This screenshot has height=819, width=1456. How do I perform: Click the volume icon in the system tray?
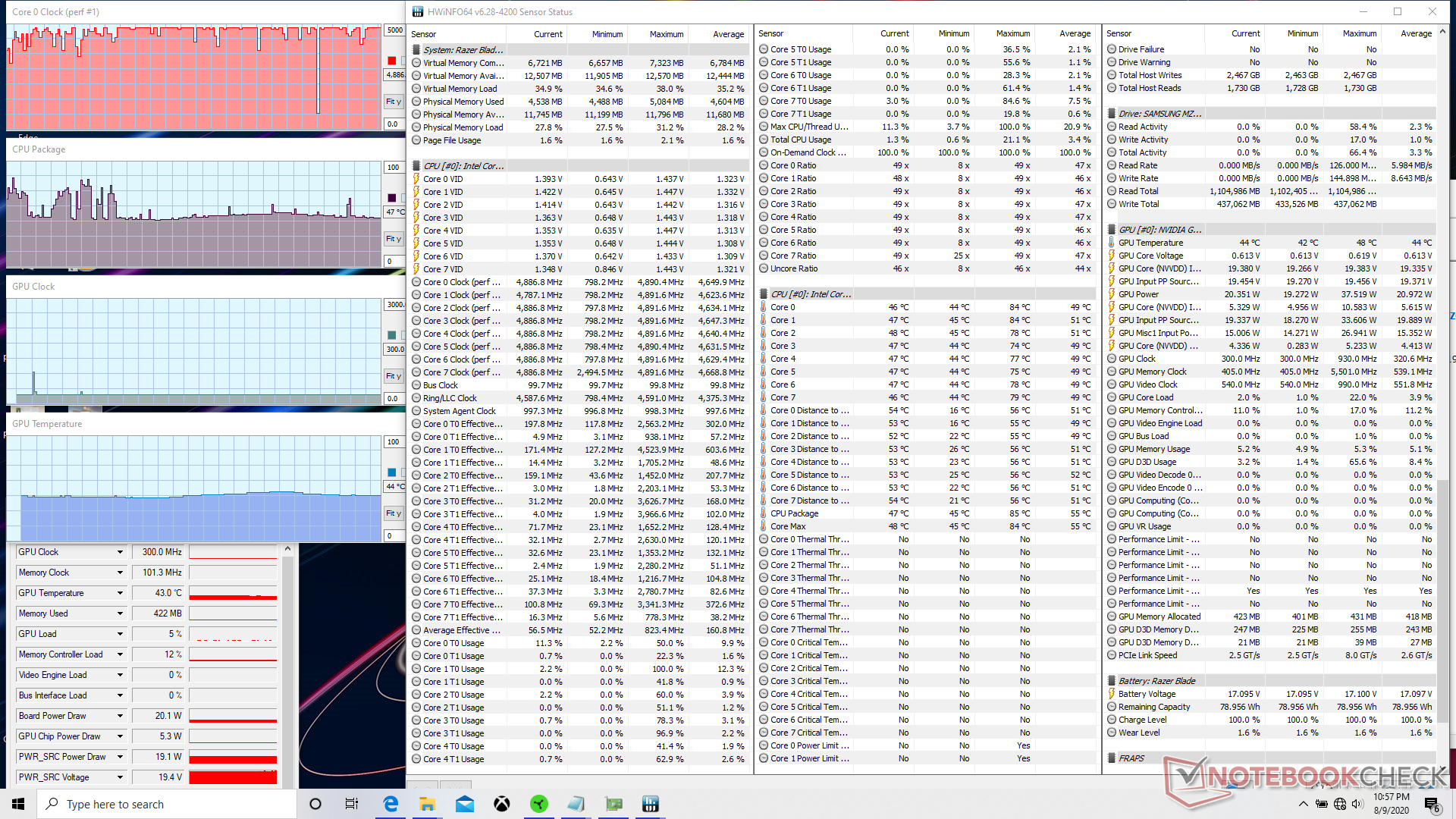point(1357,804)
